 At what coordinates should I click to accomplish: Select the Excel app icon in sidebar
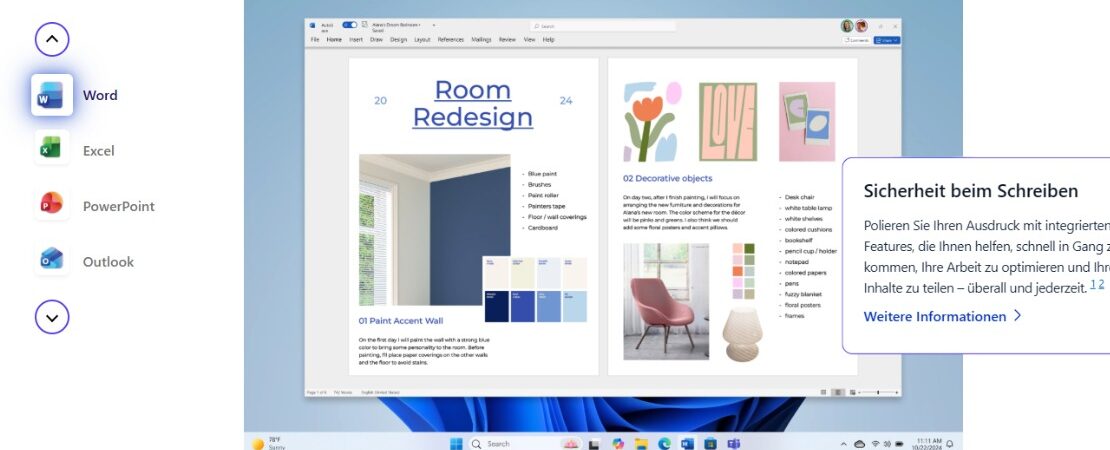click(x=52, y=148)
